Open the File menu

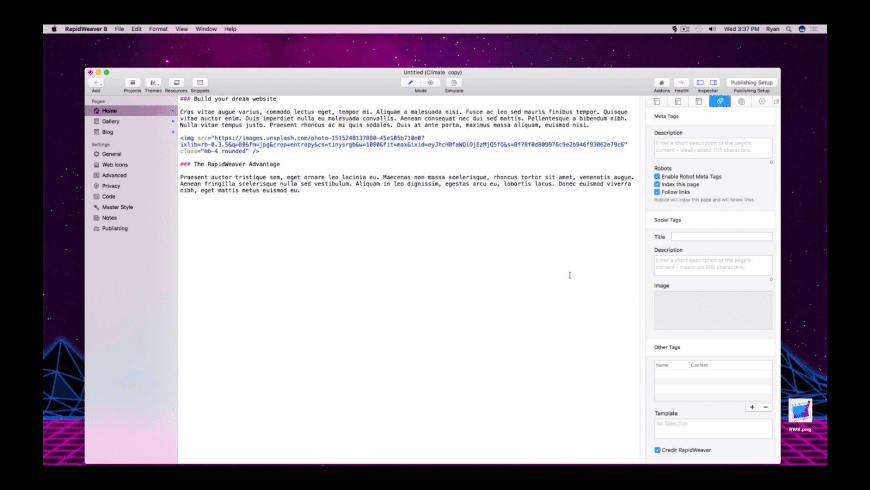tap(119, 29)
